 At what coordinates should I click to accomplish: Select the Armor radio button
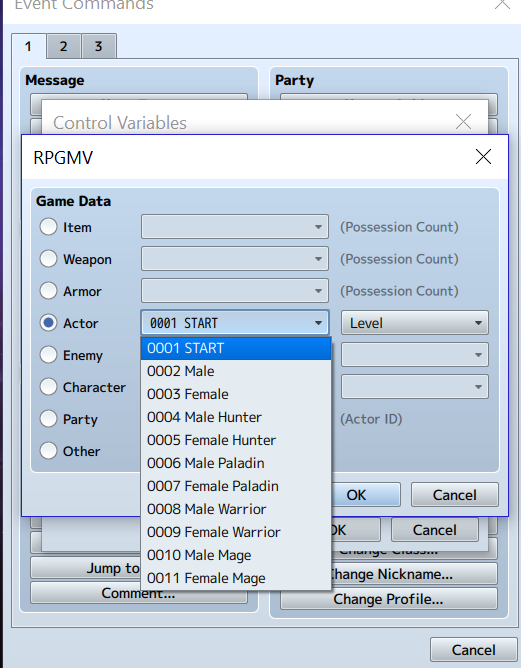(48, 291)
